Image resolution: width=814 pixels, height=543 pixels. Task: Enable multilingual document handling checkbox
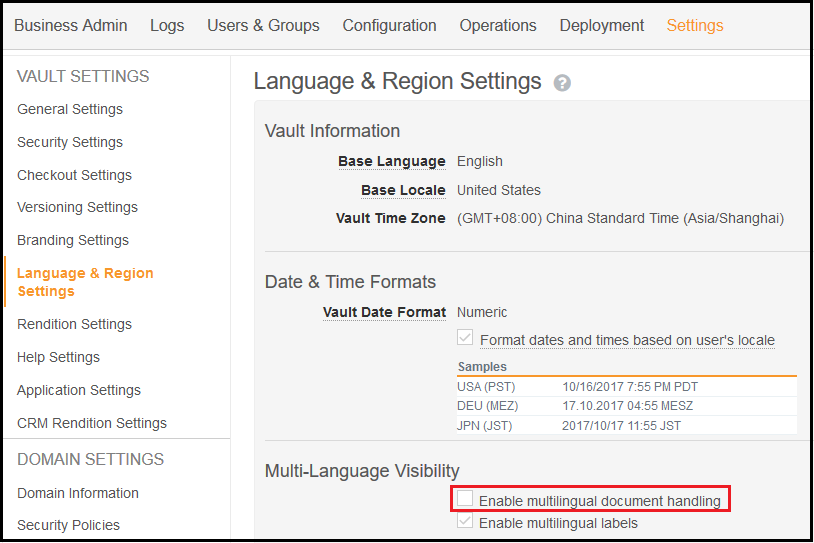click(466, 499)
